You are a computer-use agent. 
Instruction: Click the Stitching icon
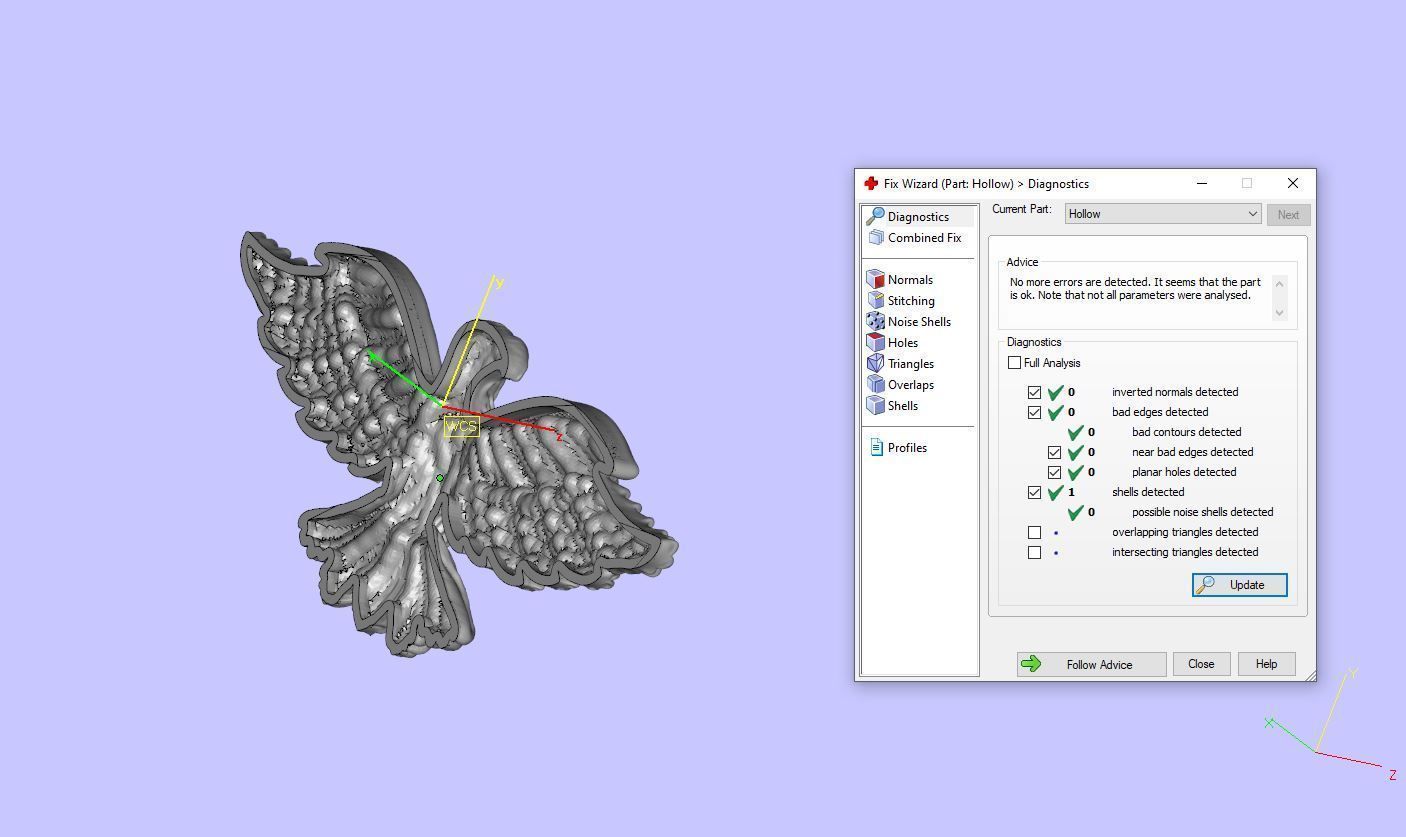pyautogui.click(x=875, y=300)
